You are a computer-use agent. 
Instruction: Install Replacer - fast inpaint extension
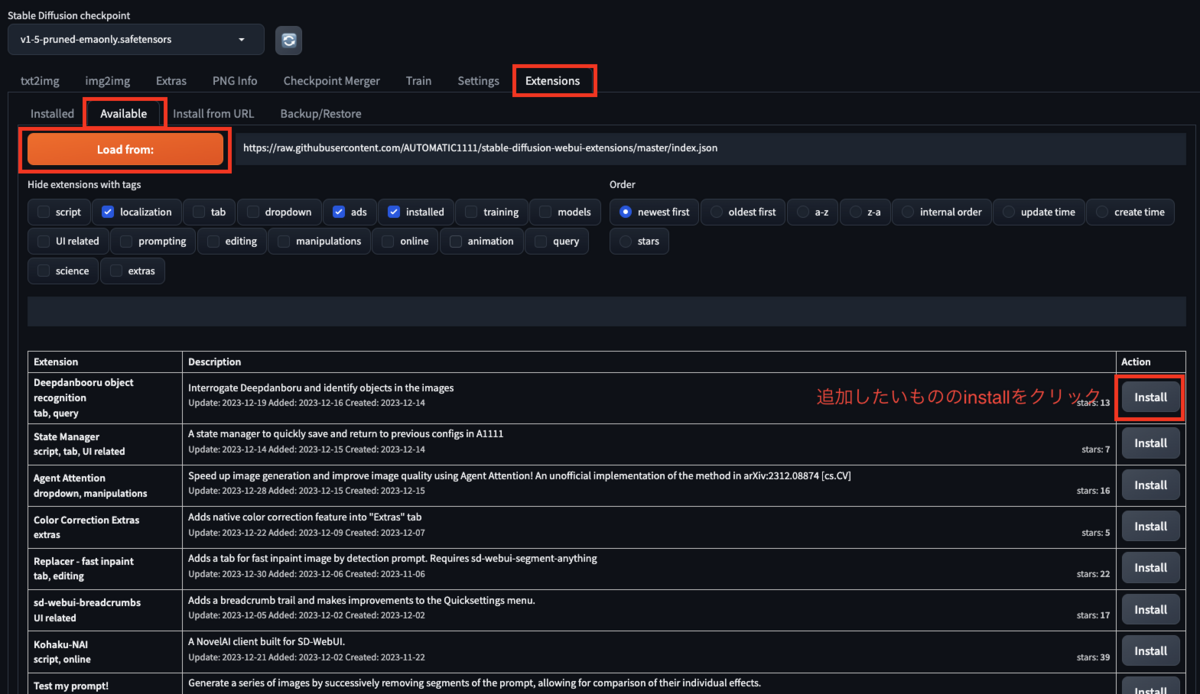click(x=1150, y=568)
